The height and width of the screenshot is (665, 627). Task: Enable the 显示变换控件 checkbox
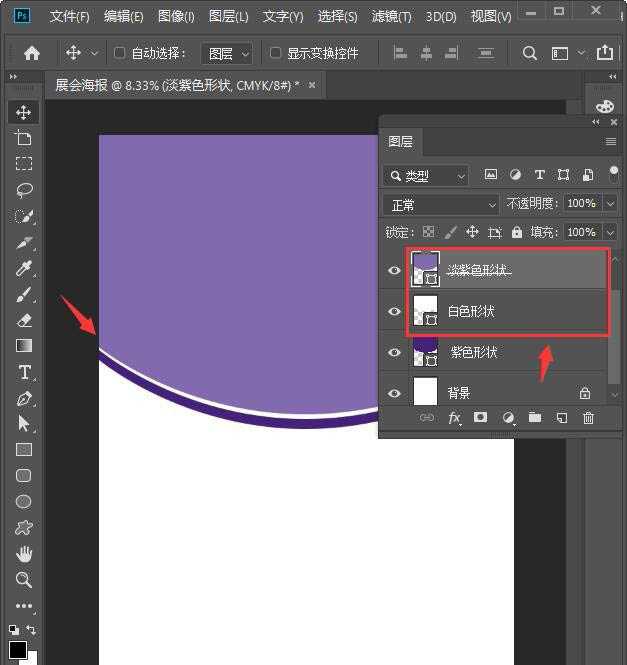tap(276, 53)
